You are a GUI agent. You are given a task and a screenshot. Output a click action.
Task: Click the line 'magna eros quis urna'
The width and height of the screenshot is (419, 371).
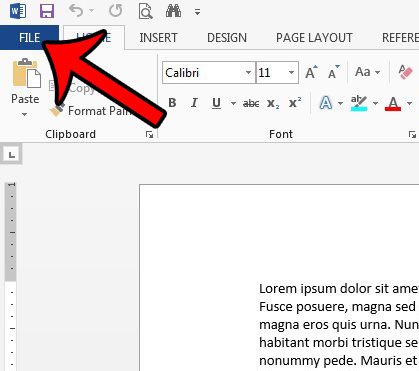(x=339, y=325)
